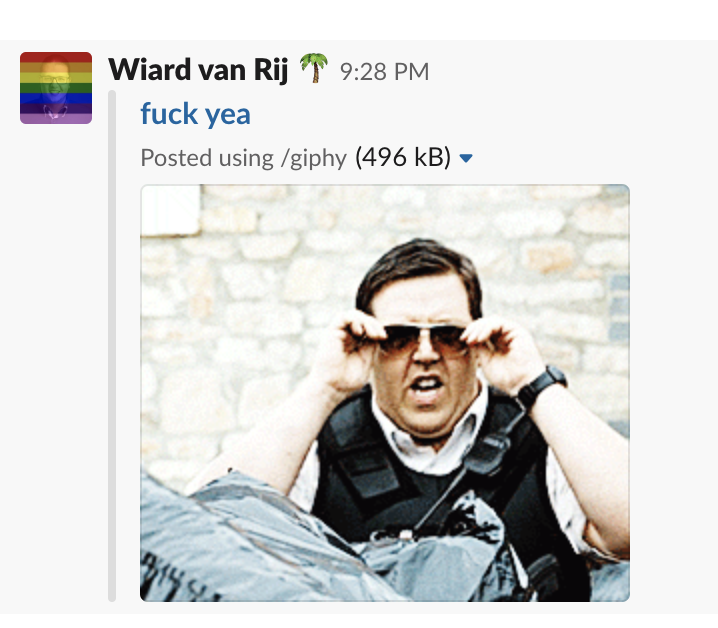Click the word "giphy" in caption
The width and height of the screenshot is (718, 628).
coord(319,159)
